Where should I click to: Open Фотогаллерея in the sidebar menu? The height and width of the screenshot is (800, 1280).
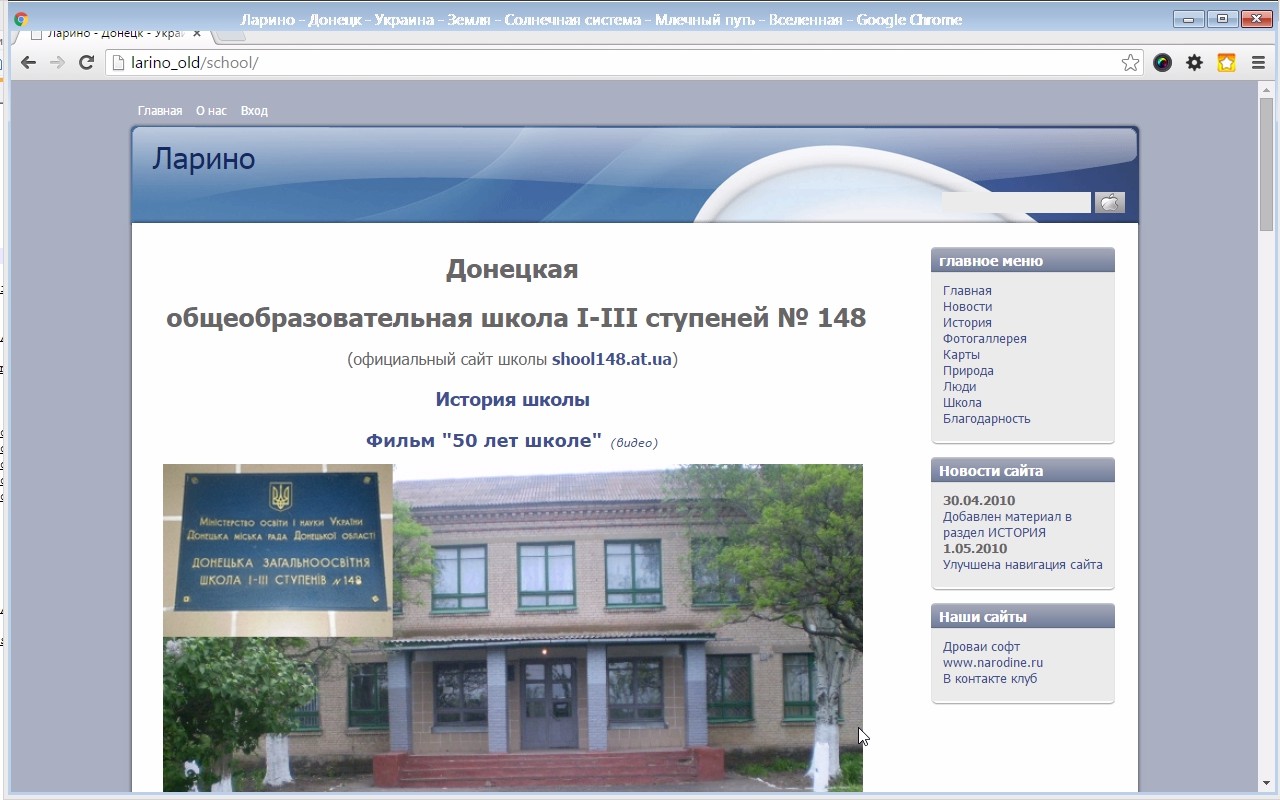985,339
